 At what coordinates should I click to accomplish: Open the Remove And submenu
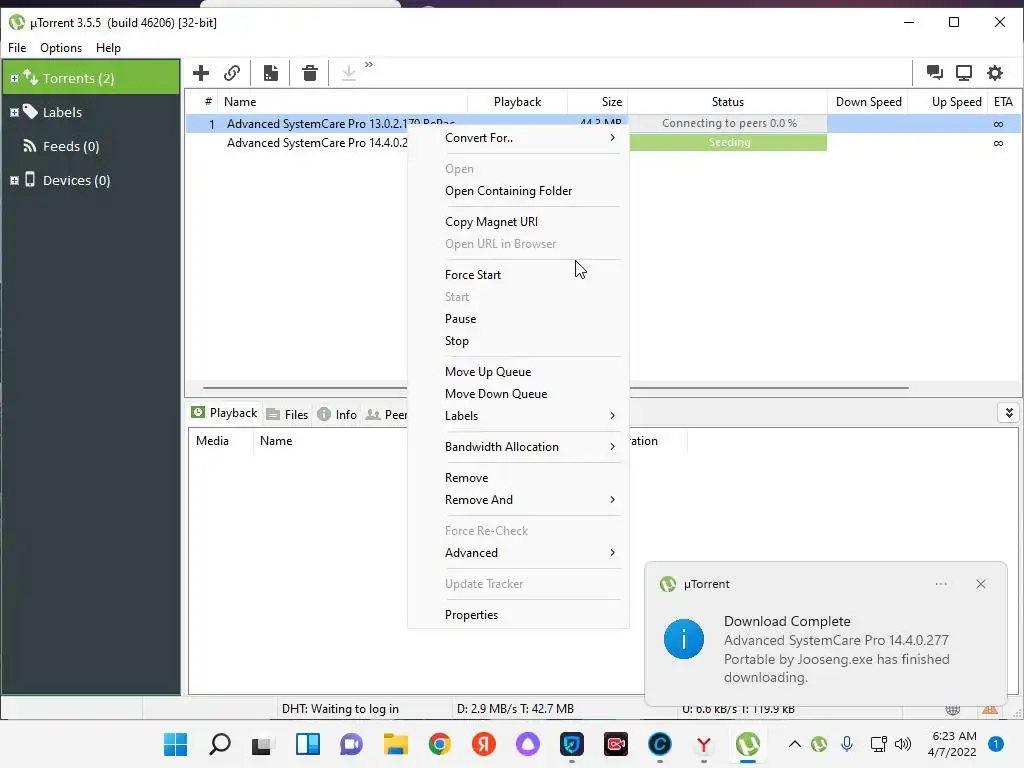(519, 500)
